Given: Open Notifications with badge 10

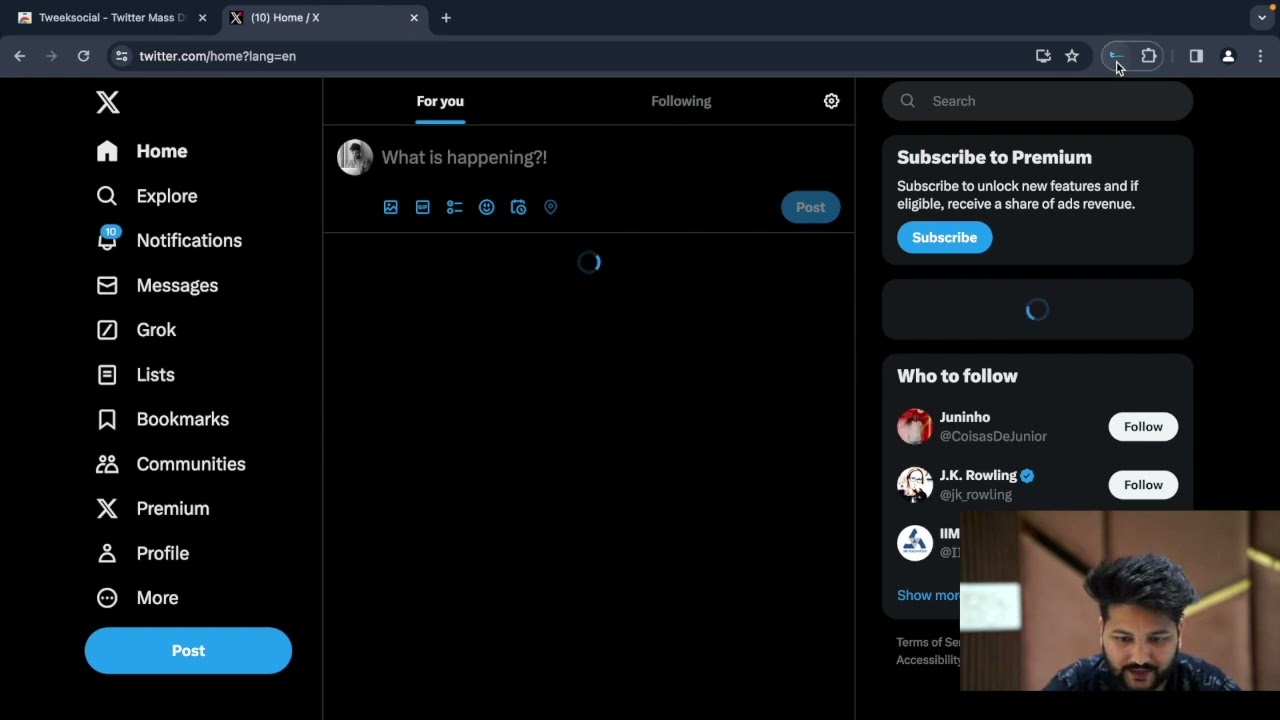Looking at the screenshot, I should [169, 240].
